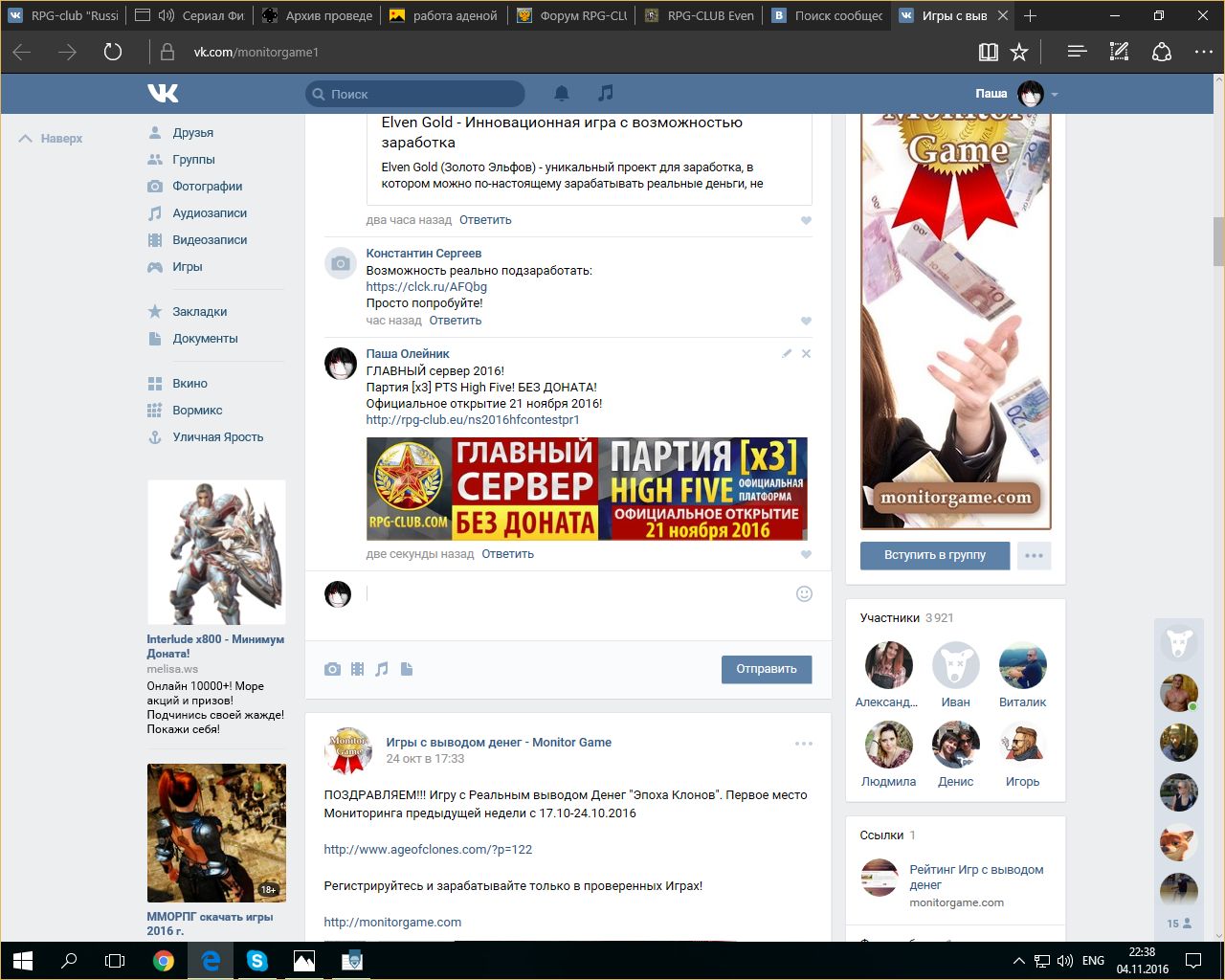
Task: Open the VK music note icon in header
Action: (x=605, y=93)
